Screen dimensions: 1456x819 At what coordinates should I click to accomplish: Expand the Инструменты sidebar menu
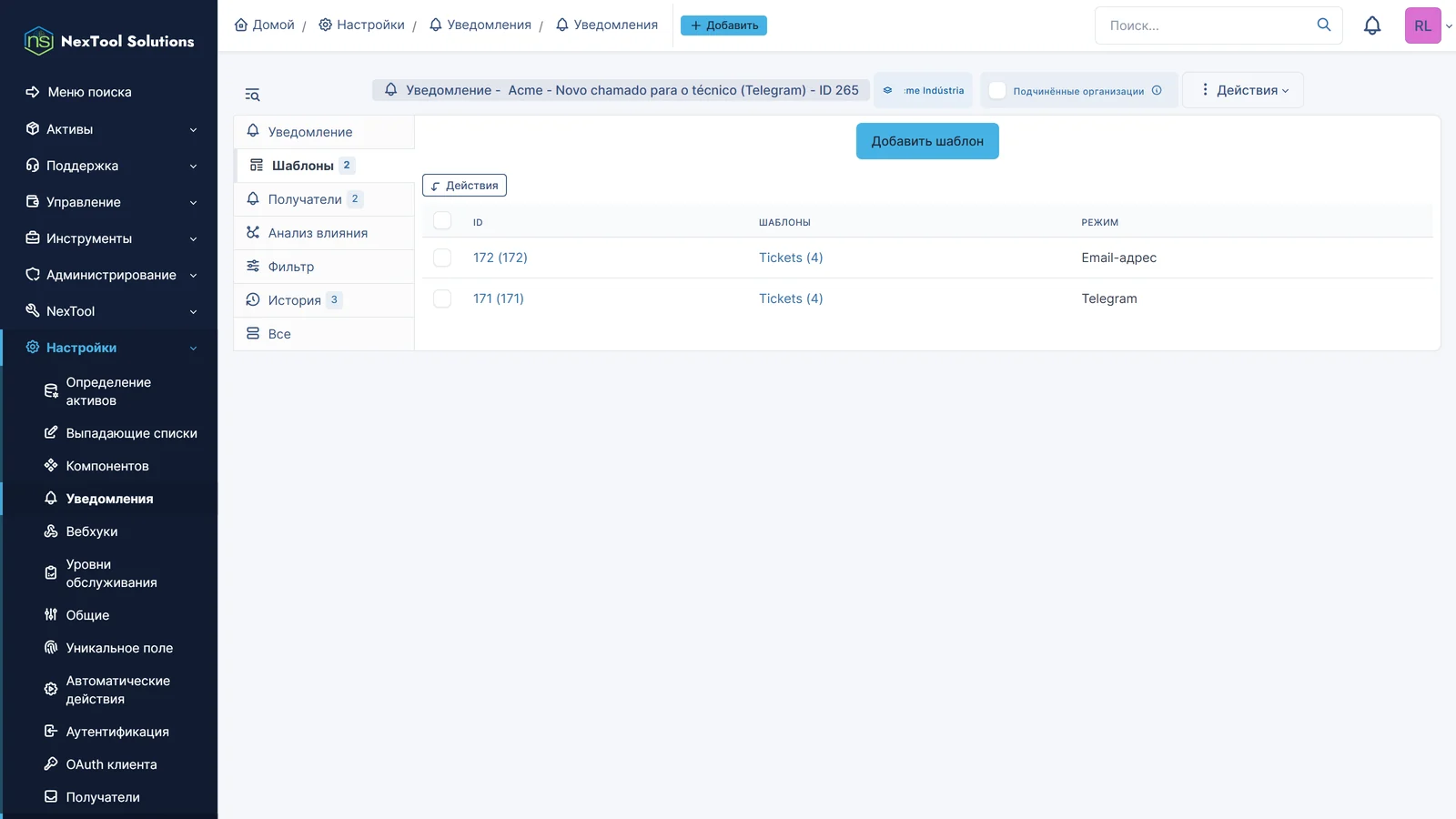tap(109, 238)
